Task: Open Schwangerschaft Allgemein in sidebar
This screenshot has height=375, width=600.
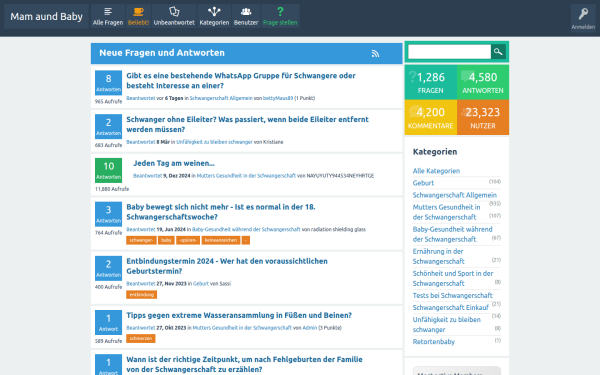Action: 455,195
